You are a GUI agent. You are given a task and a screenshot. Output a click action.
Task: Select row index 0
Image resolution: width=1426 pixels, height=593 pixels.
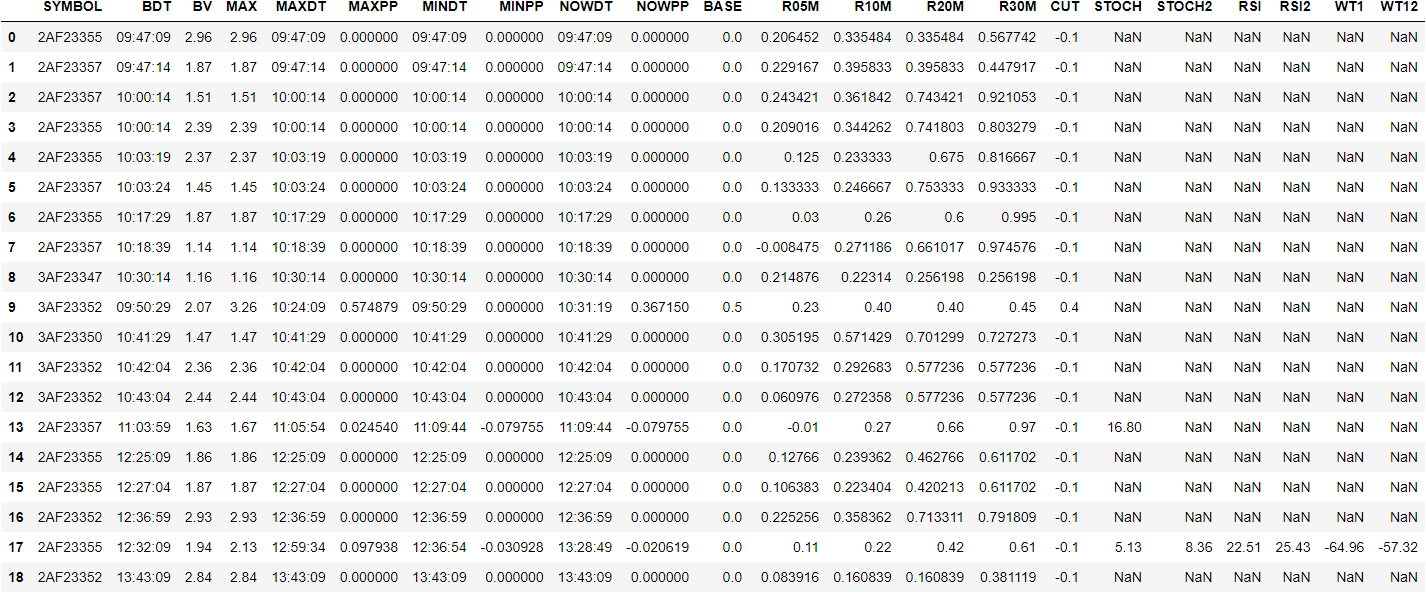coord(11,38)
